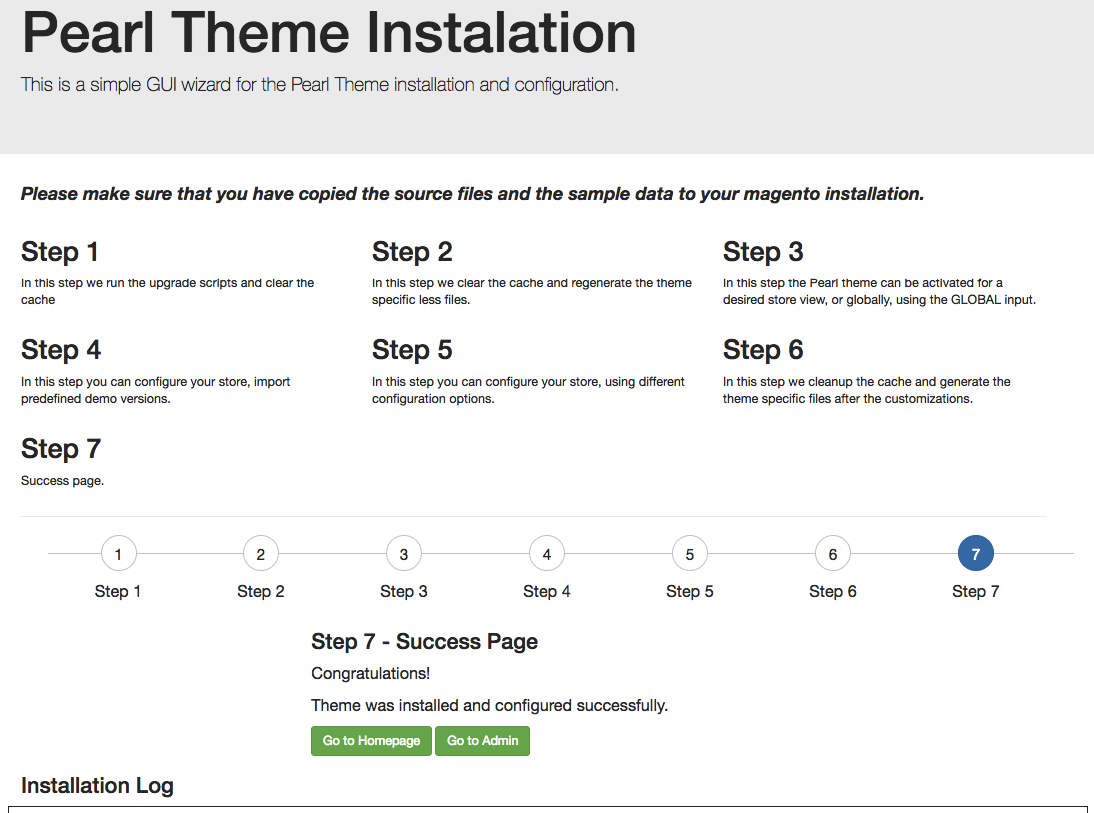Go to wizard step circle 1

click(x=119, y=554)
